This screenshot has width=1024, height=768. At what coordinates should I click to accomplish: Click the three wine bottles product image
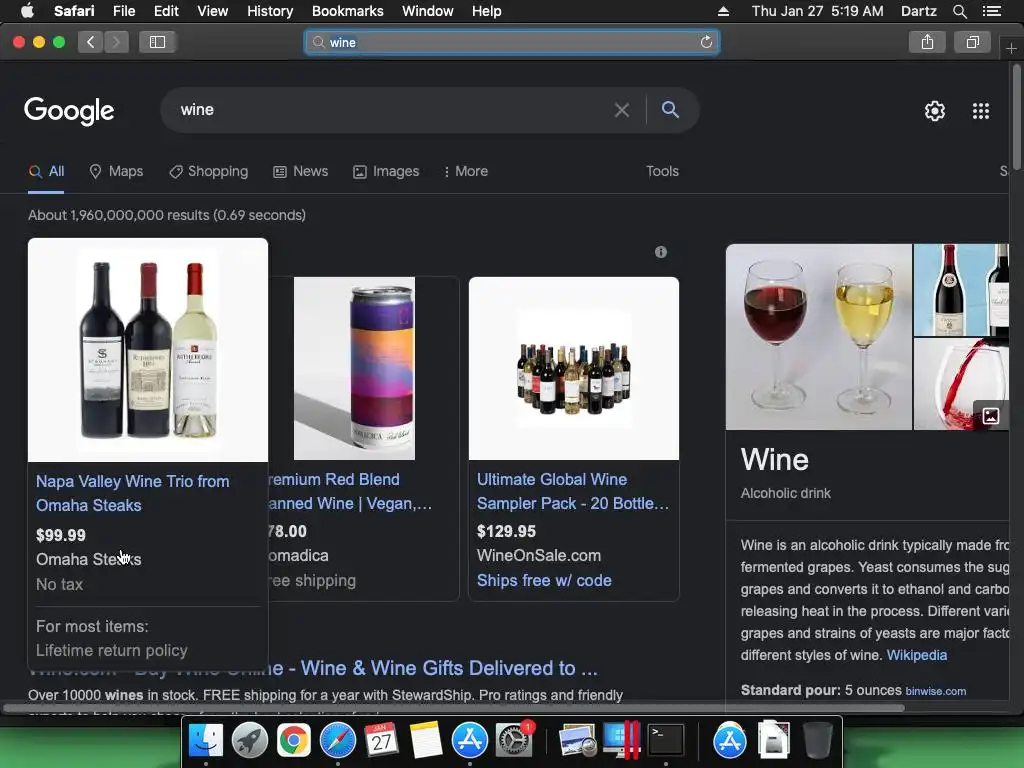tap(148, 350)
